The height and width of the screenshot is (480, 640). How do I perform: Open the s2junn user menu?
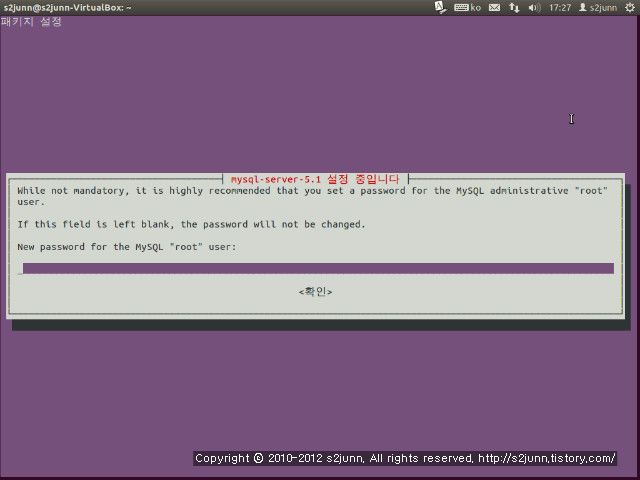coord(598,7)
